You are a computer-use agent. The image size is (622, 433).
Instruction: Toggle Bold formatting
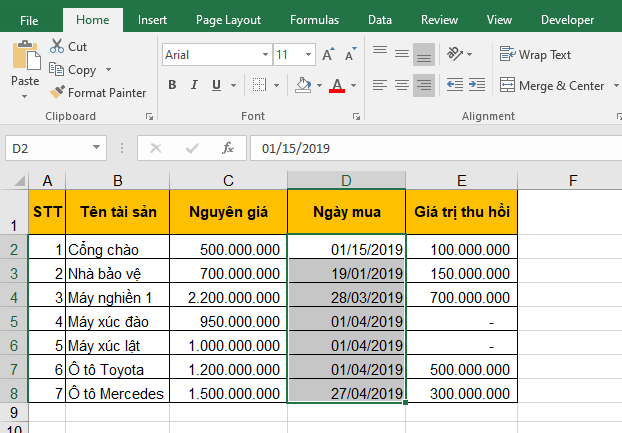pyautogui.click(x=172, y=85)
